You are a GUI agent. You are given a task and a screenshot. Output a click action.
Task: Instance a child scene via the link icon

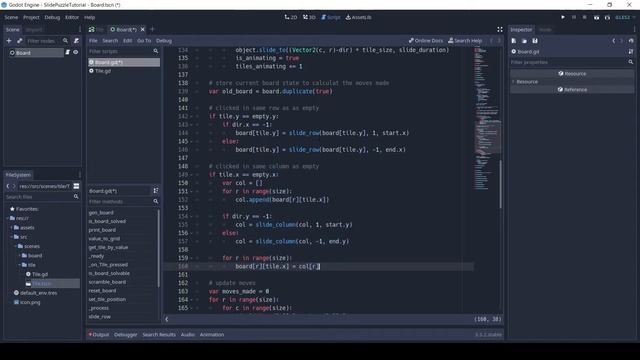pos(20,41)
